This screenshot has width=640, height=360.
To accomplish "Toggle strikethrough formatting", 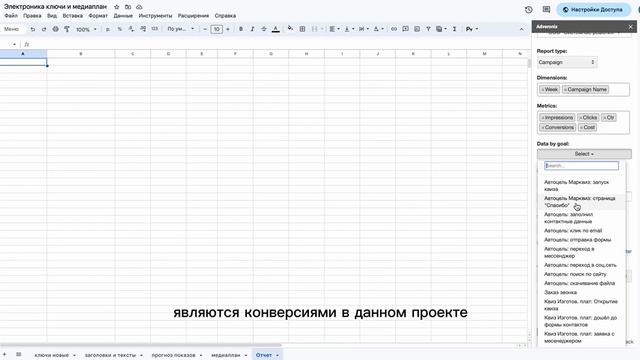I will [264, 29].
